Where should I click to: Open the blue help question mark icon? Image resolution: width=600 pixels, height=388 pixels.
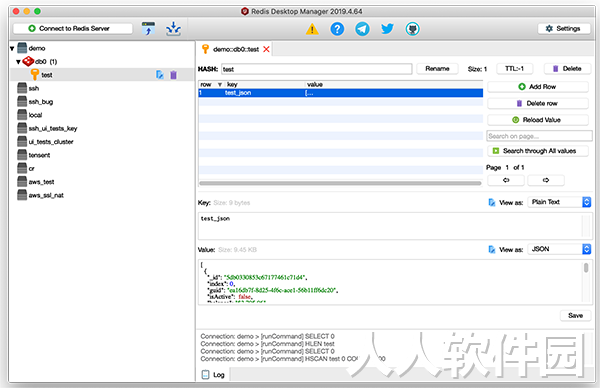[337, 29]
